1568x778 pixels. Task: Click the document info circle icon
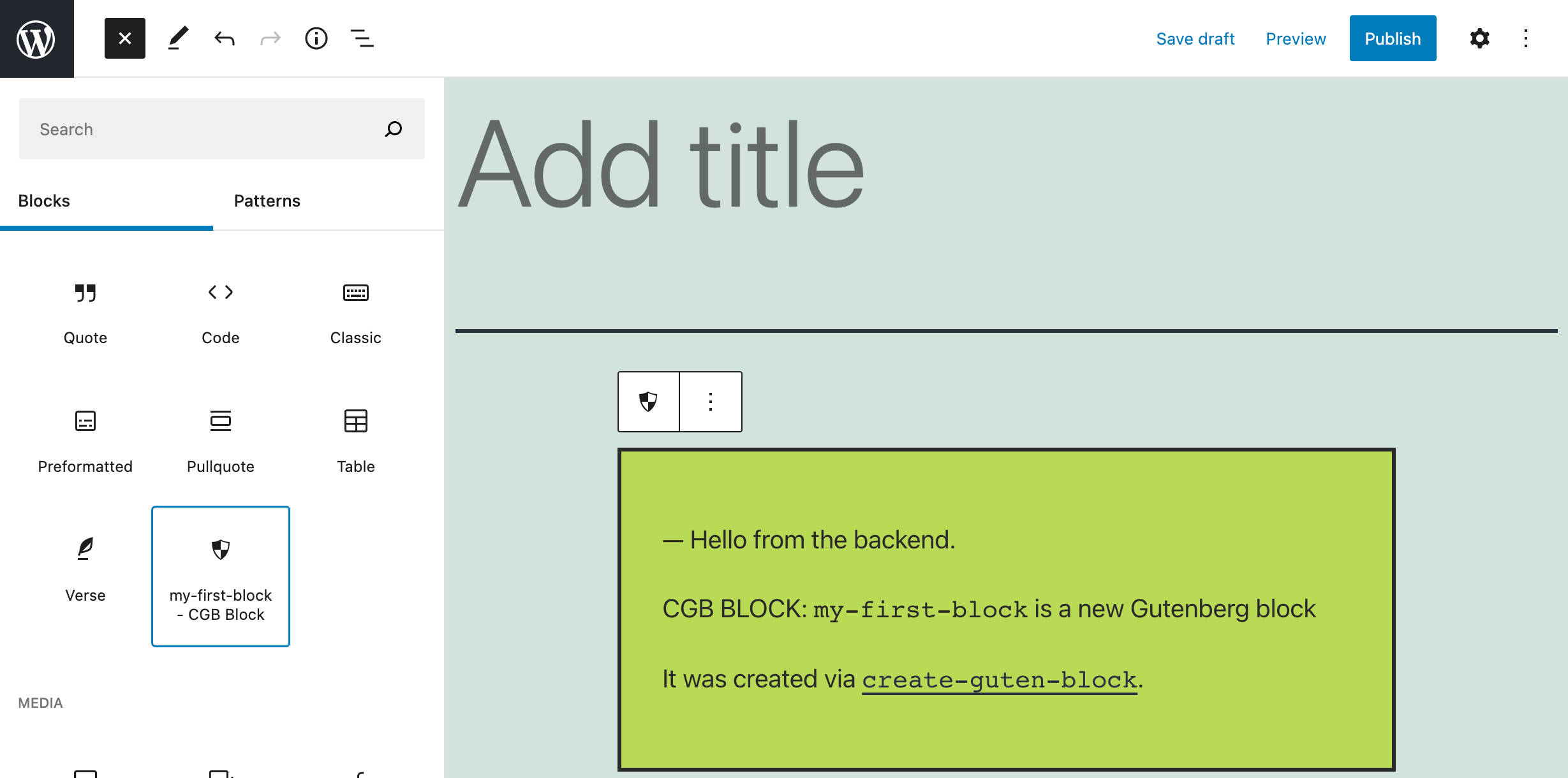[x=315, y=38]
